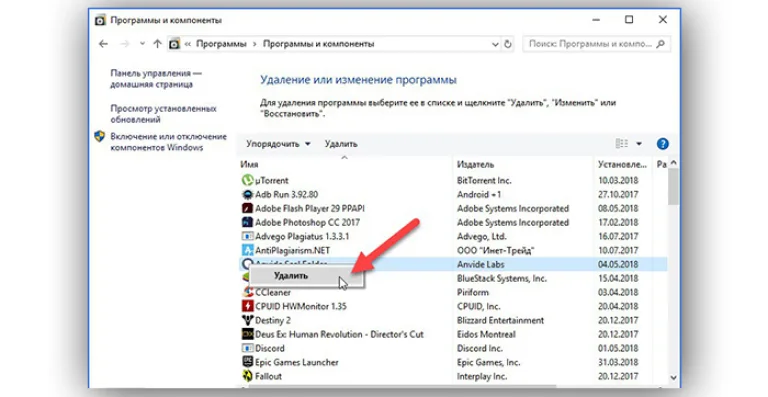Expand the address bar history dropdown
Screen dimensions: 768x397
coord(495,44)
